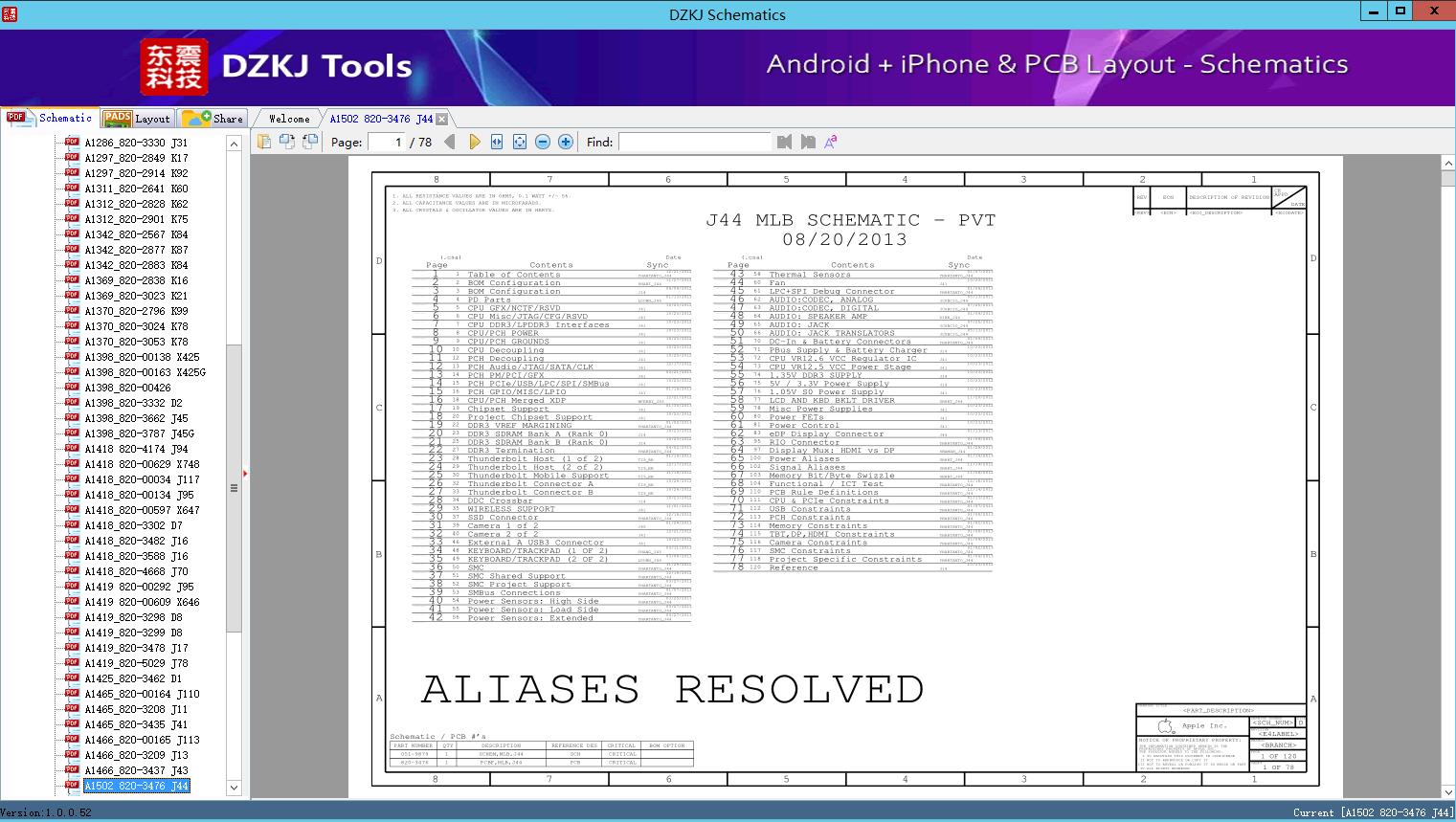Open the A1312_820-2901 K75 file
The image size is (1456, 822).
click(136, 219)
